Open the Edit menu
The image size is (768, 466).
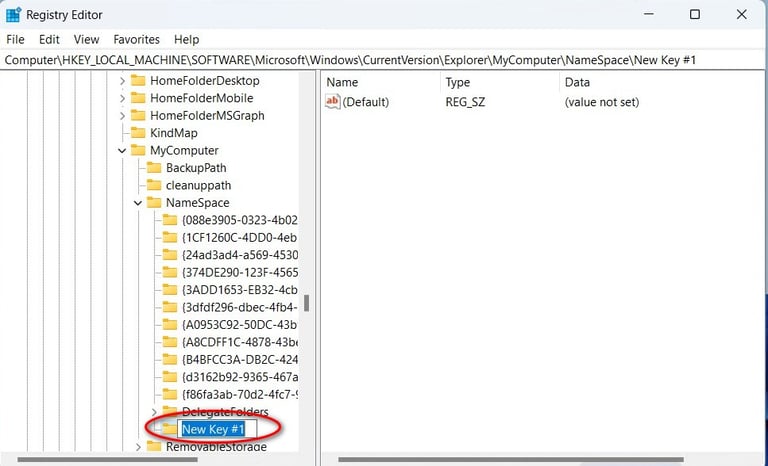(x=49, y=39)
